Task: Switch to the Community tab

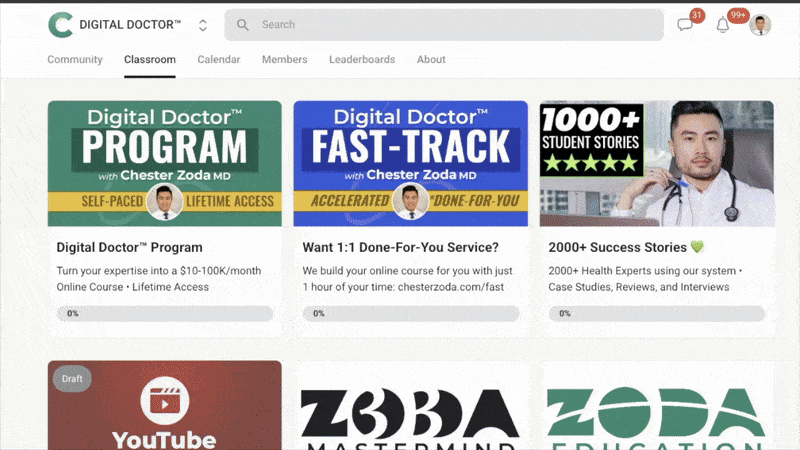Action: [x=75, y=59]
